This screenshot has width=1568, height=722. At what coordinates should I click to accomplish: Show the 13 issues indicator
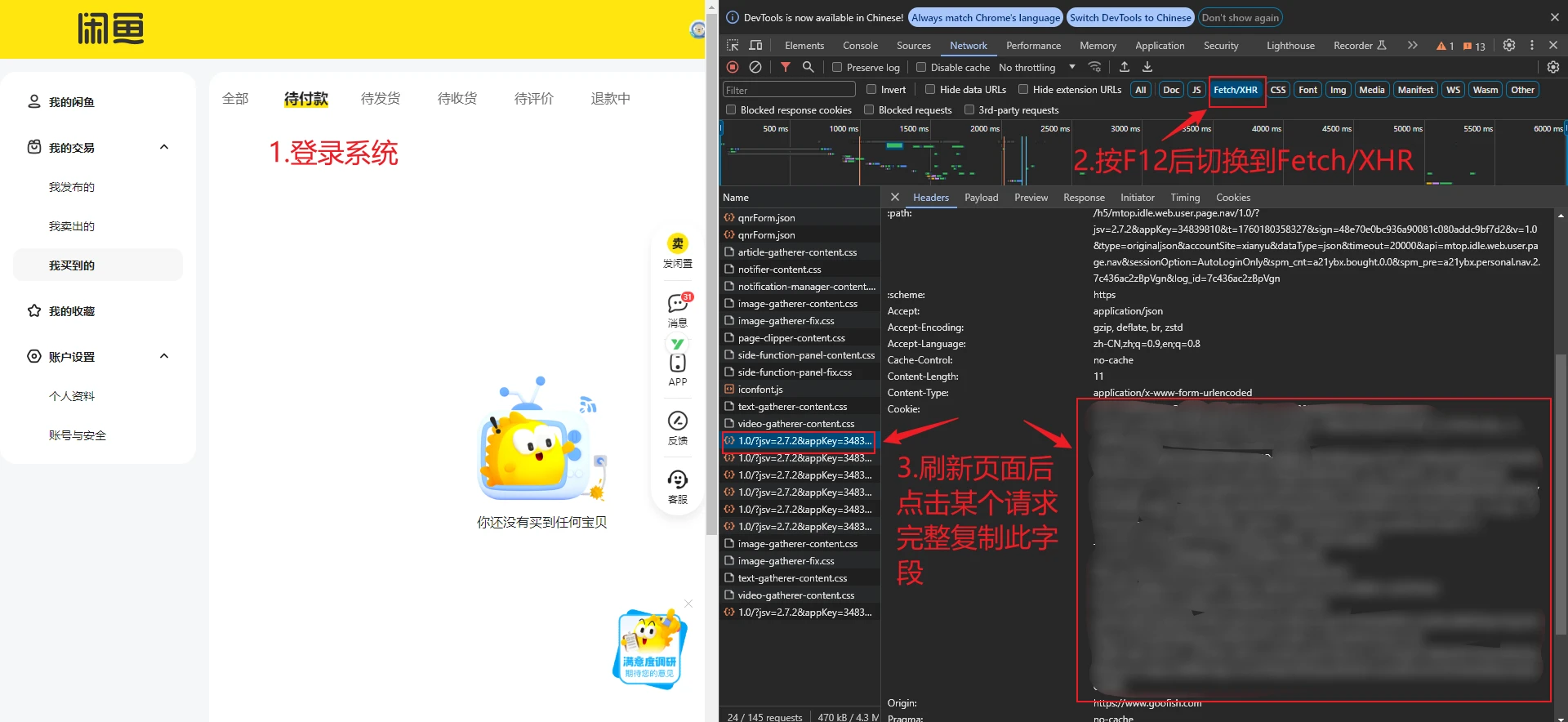(x=1474, y=46)
